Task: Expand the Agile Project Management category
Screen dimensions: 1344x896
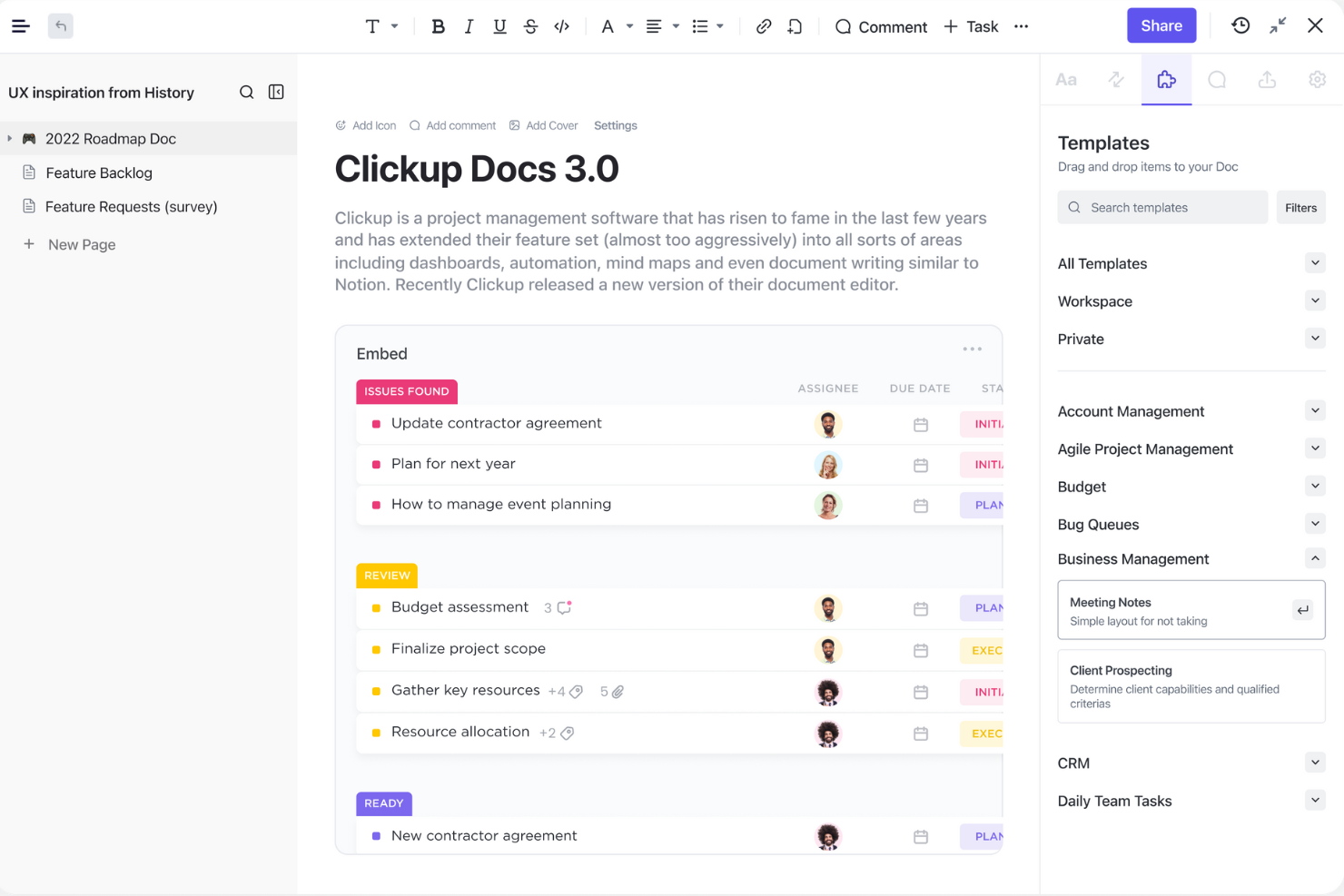Action: tap(1315, 448)
